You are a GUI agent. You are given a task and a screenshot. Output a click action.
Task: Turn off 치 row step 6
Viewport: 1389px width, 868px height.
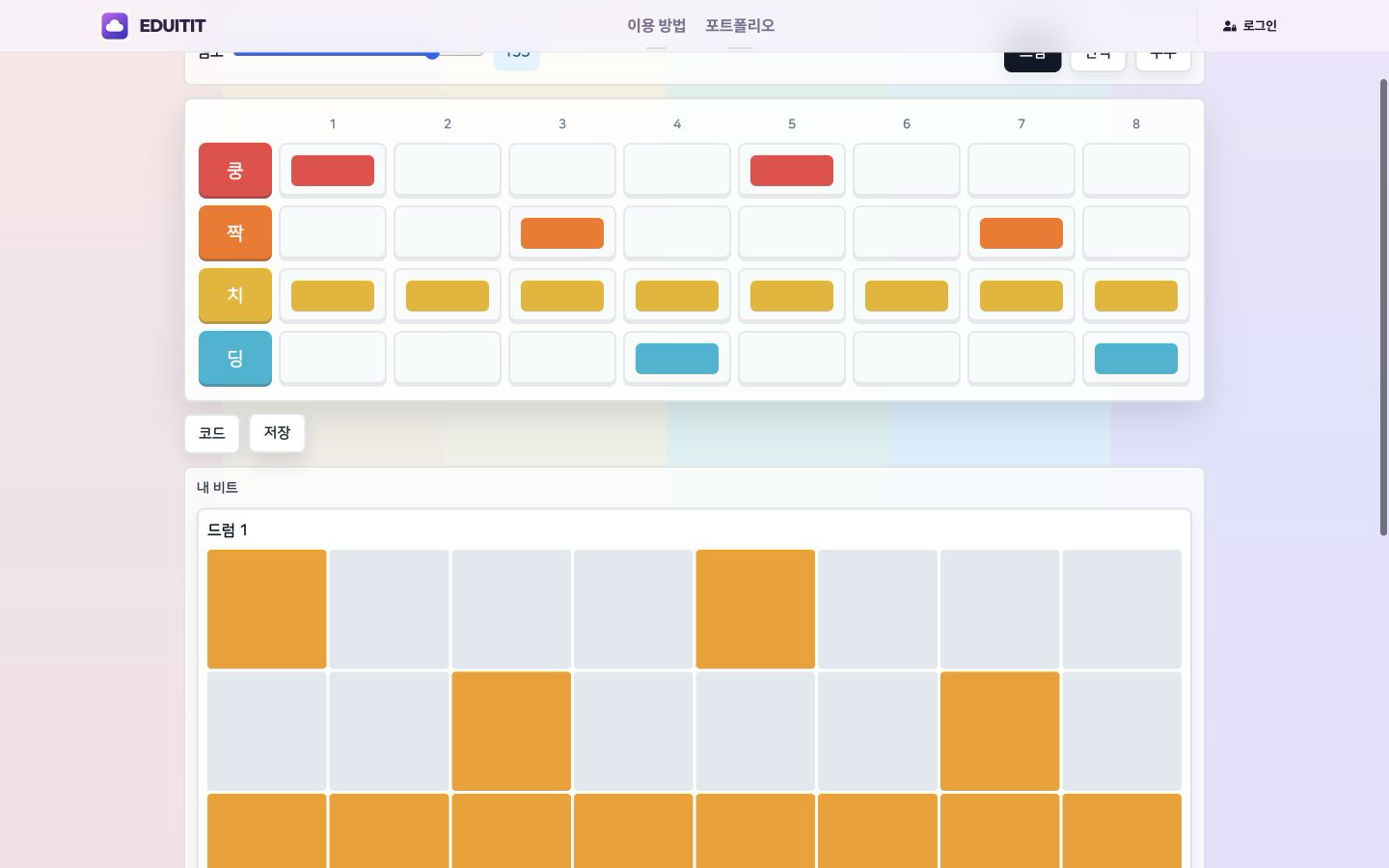(907, 296)
